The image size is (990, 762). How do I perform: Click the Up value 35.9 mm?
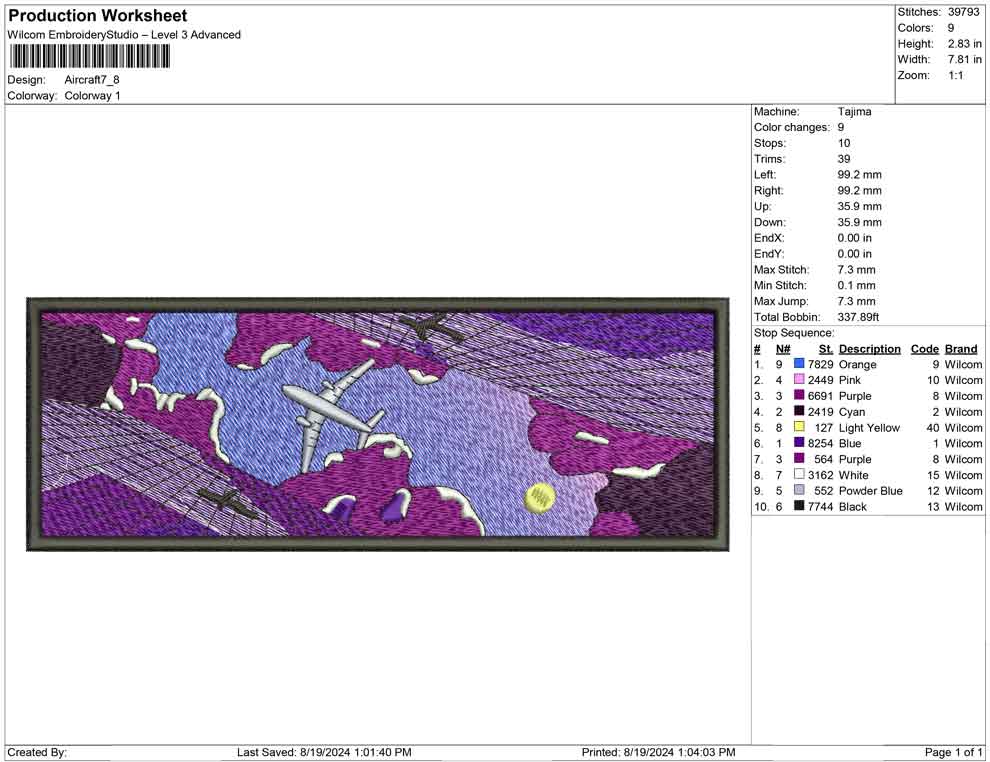click(860, 206)
